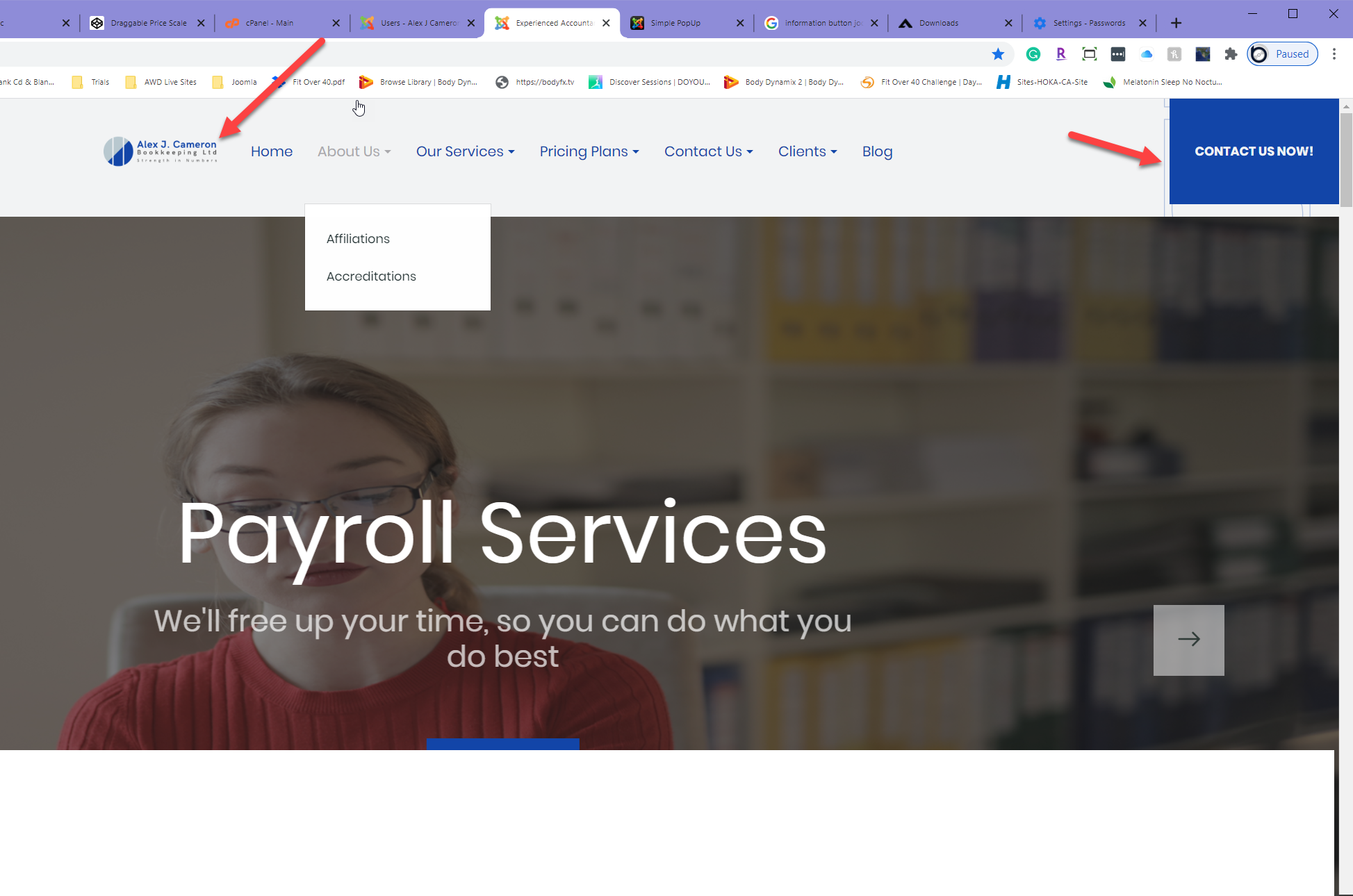Viewport: 1353px width, 896px height.
Task: Open the Extensions puzzle piece menu
Action: coord(1231,54)
